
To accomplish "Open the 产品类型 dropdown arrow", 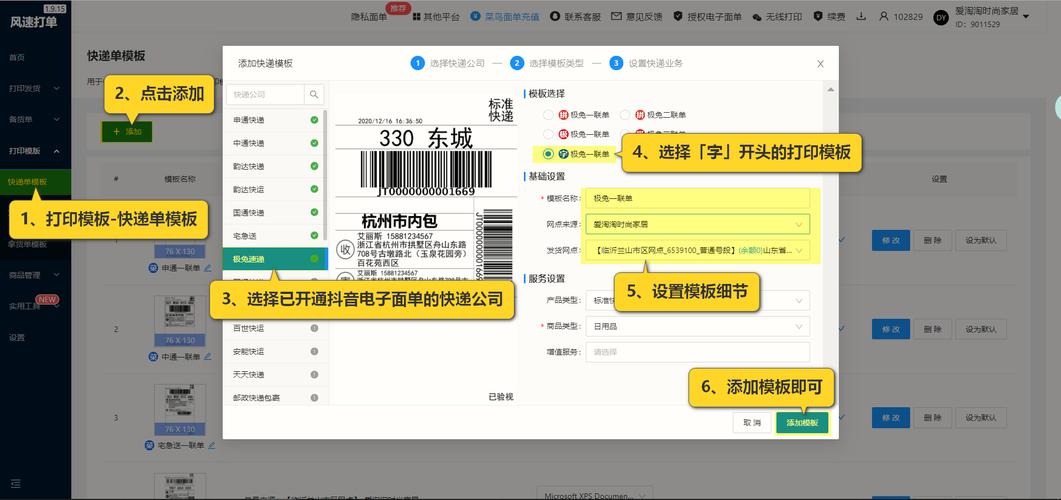I will [x=799, y=300].
